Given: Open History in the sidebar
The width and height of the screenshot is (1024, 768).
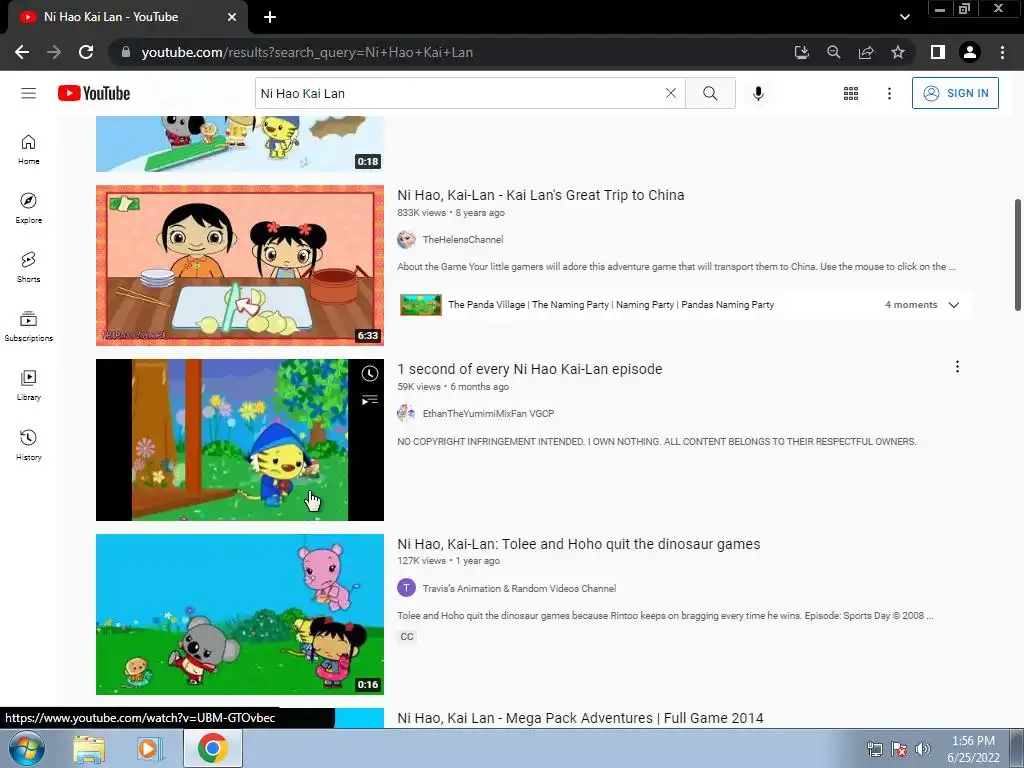Looking at the screenshot, I should [28, 444].
